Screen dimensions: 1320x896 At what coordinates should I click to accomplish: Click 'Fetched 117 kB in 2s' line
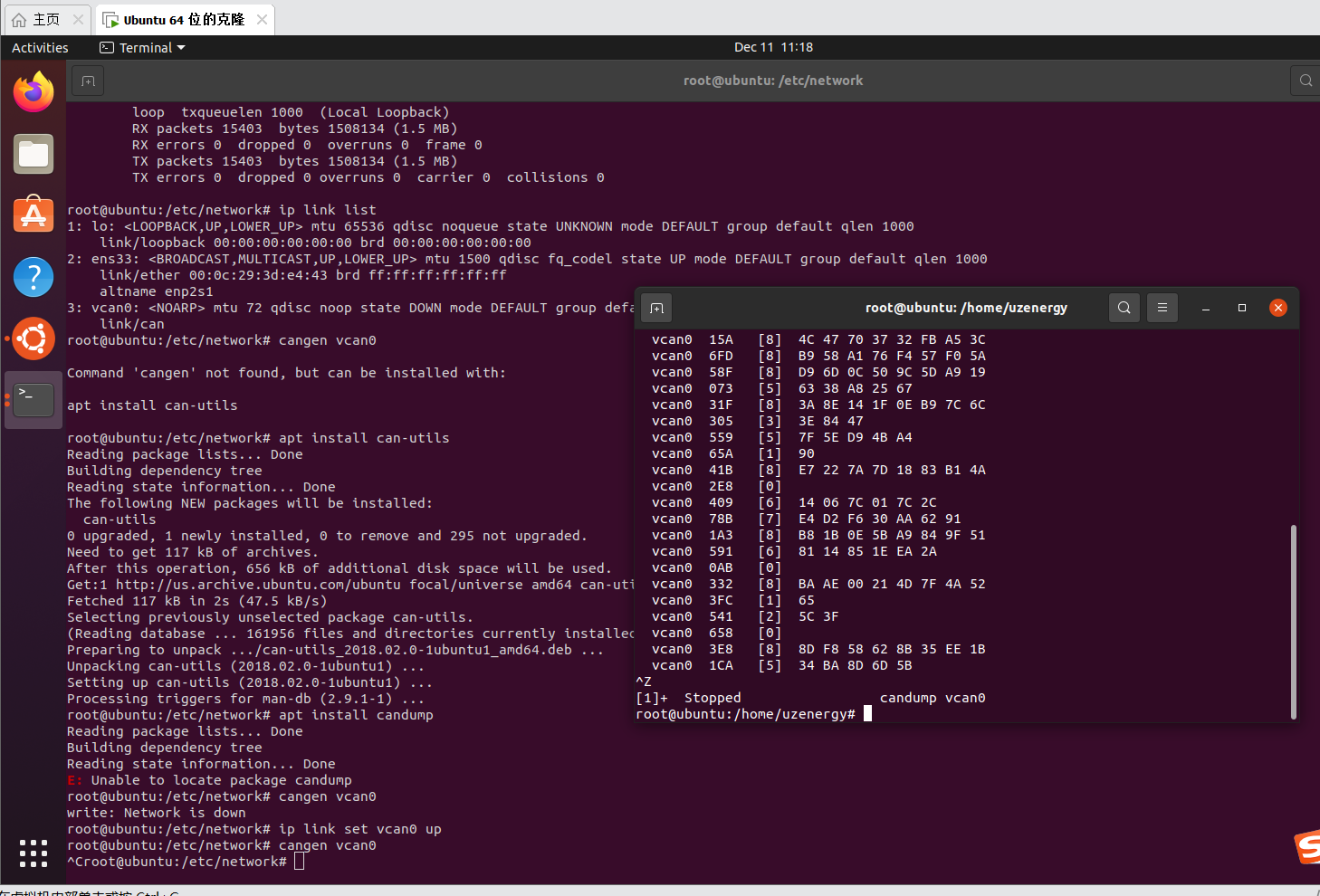click(x=196, y=601)
